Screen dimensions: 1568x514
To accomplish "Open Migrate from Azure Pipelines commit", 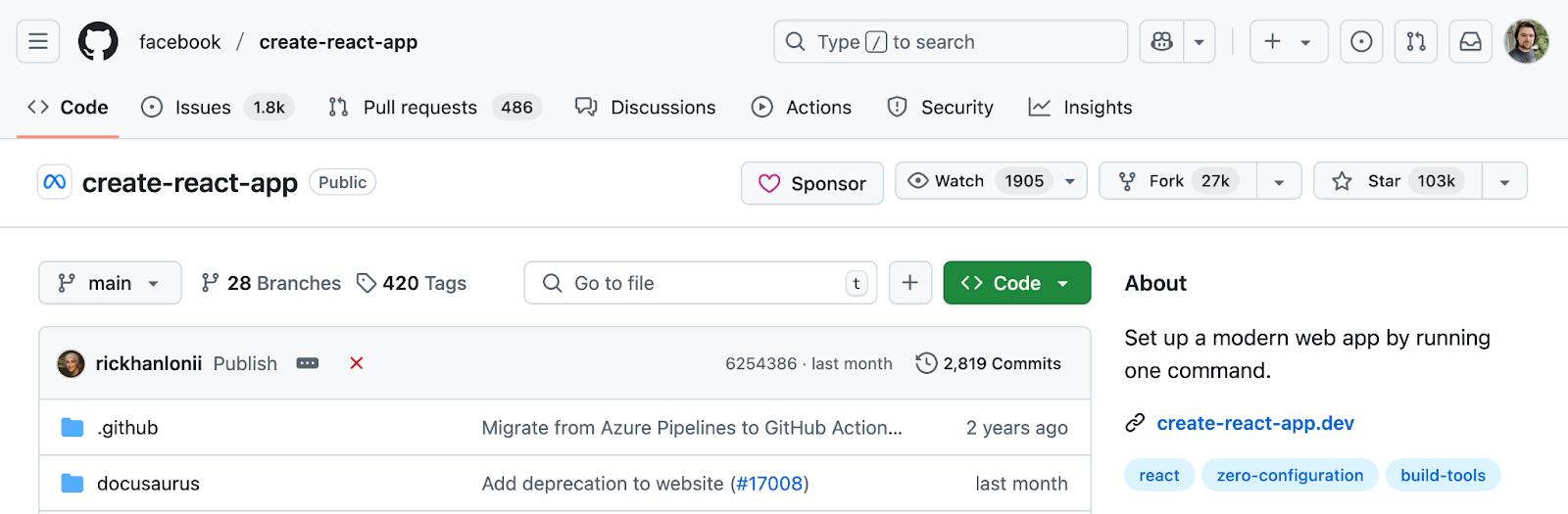I will click(692, 428).
